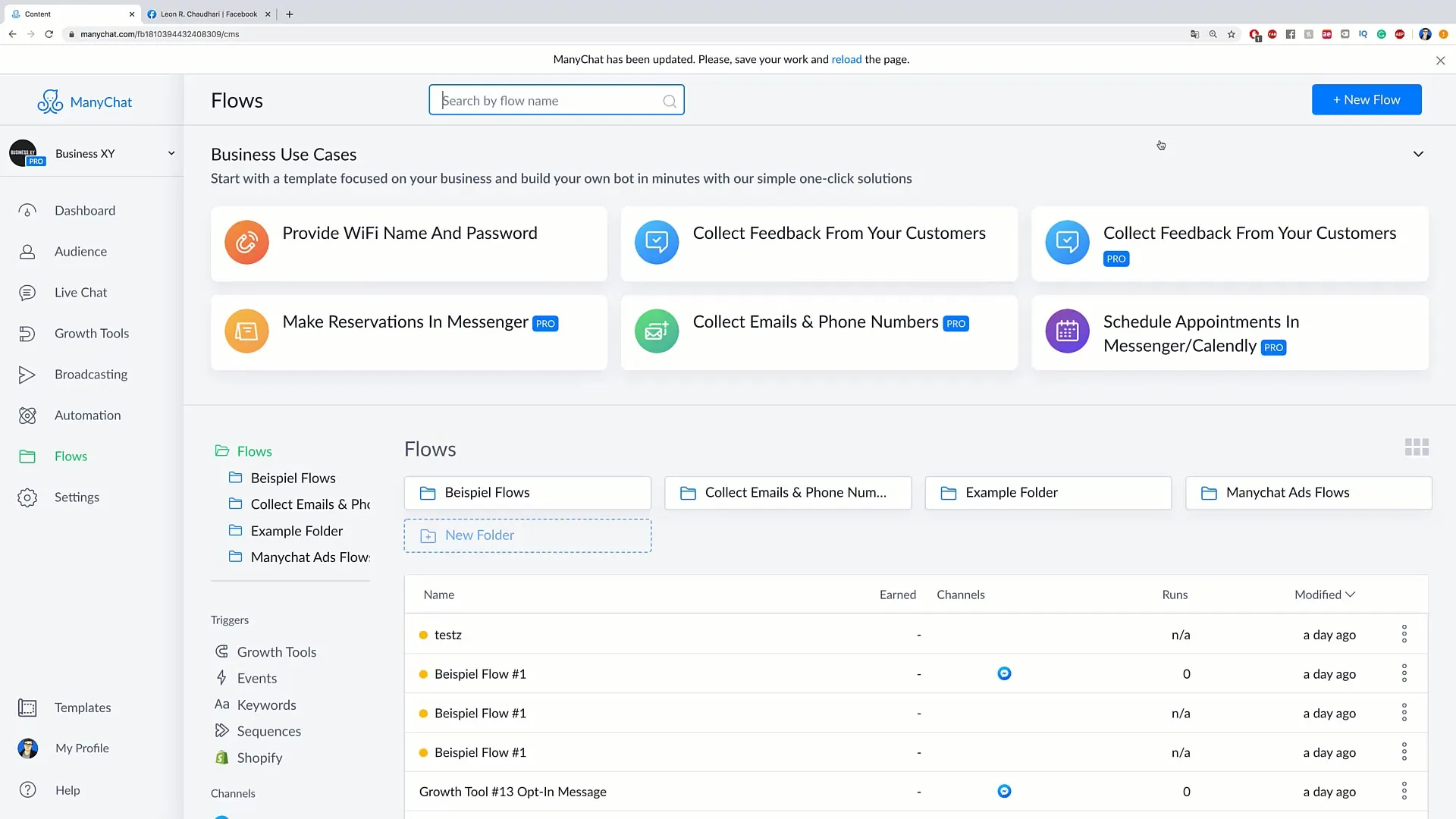
Task: Click the Automation sidebar icon
Action: (x=27, y=415)
